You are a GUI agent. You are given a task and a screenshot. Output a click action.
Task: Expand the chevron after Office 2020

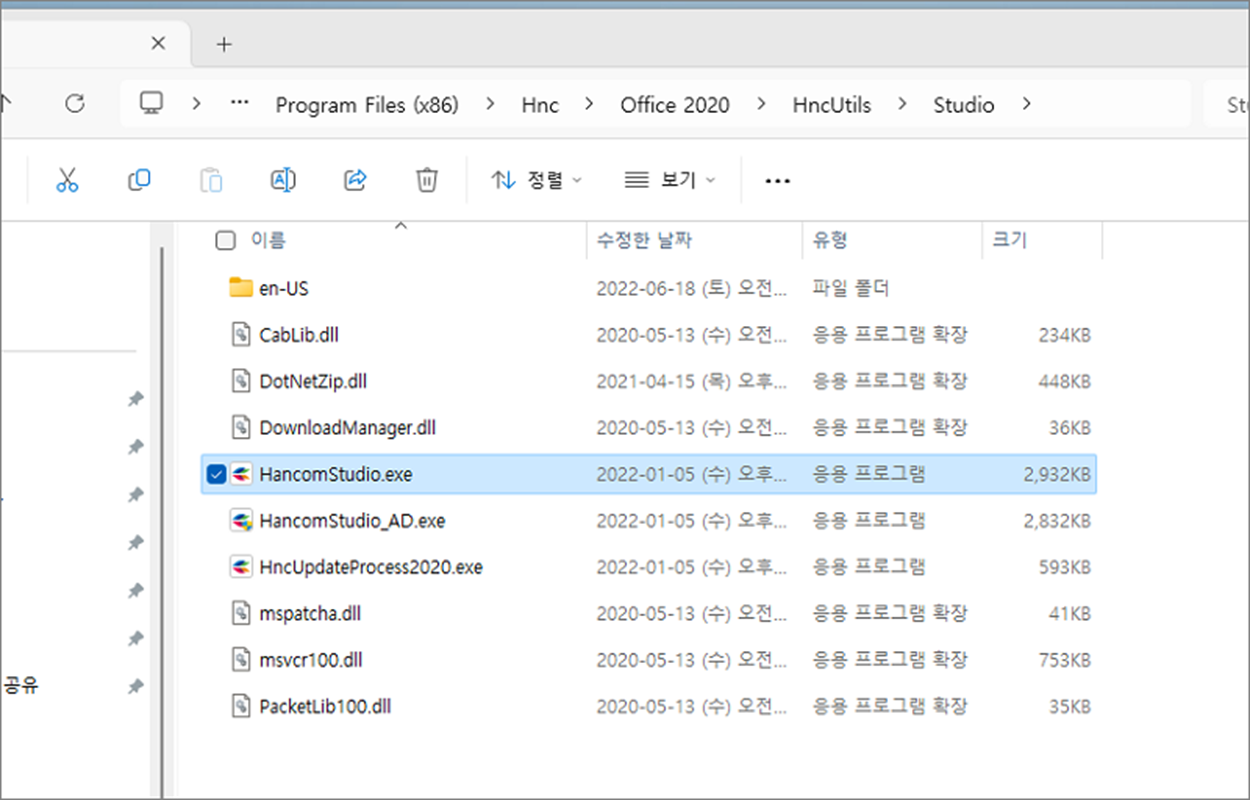tap(762, 104)
